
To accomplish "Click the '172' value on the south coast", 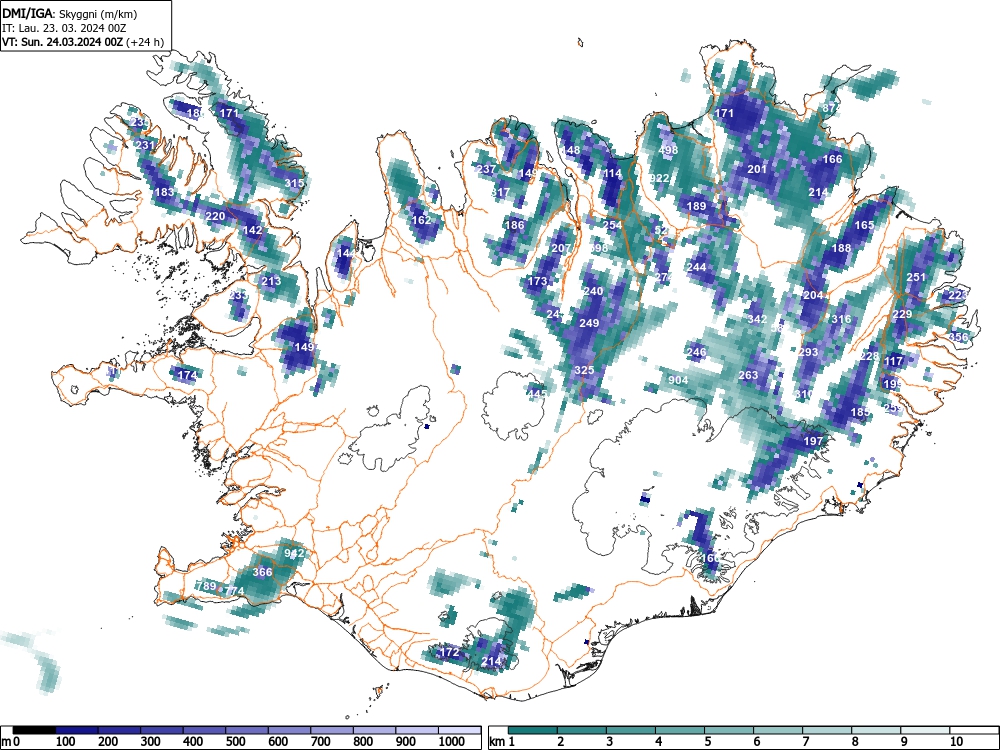I will pos(450,652).
